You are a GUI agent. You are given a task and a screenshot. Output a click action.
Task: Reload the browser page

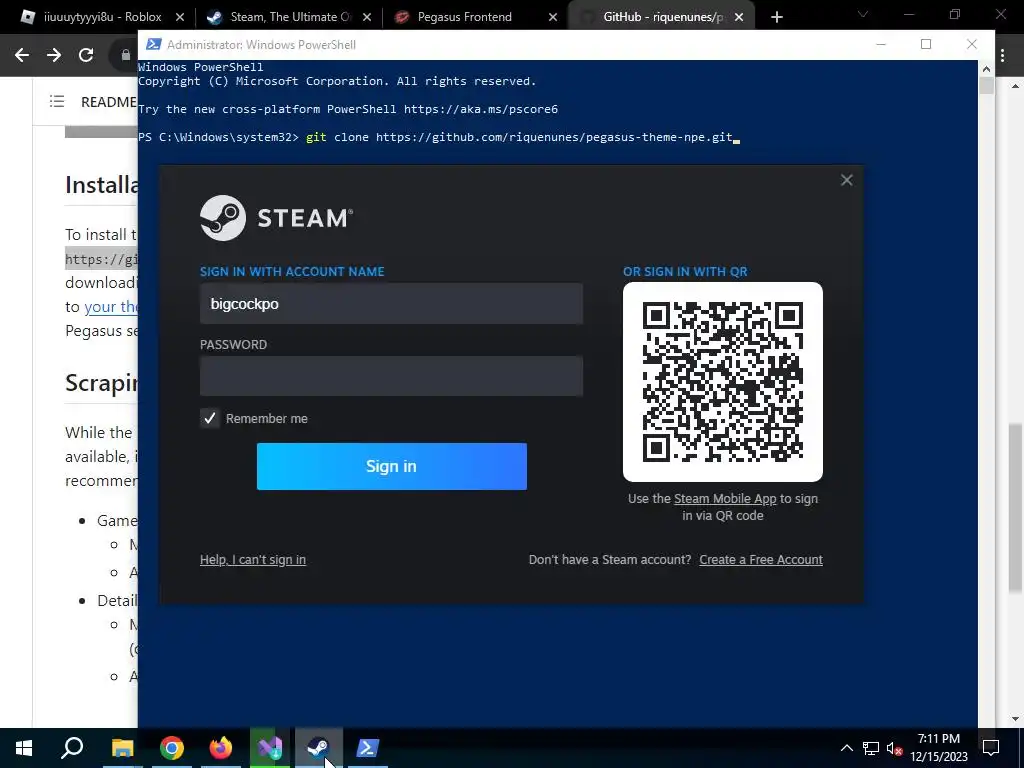pyautogui.click(x=86, y=55)
